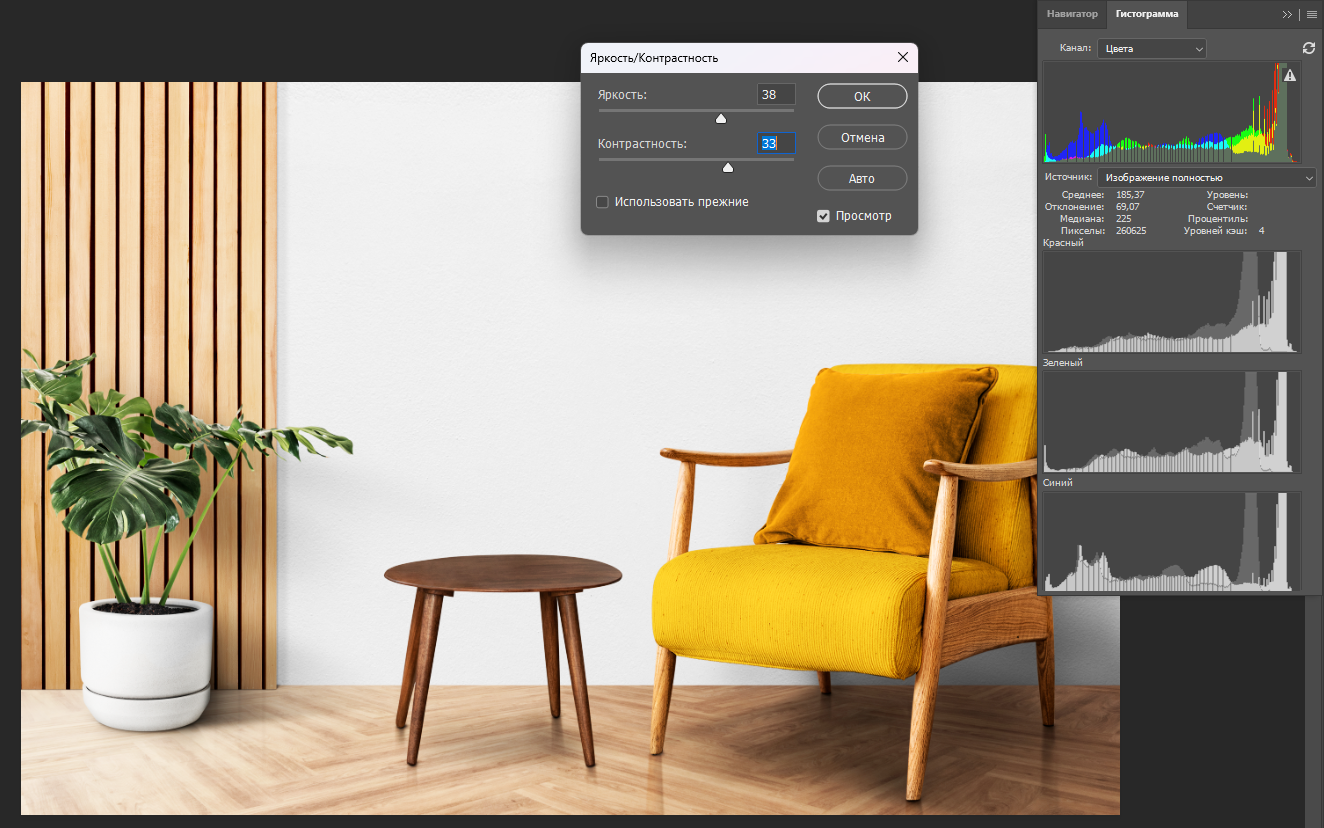
Task: Collapse panels with the double-arrow icon
Action: (1287, 15)
